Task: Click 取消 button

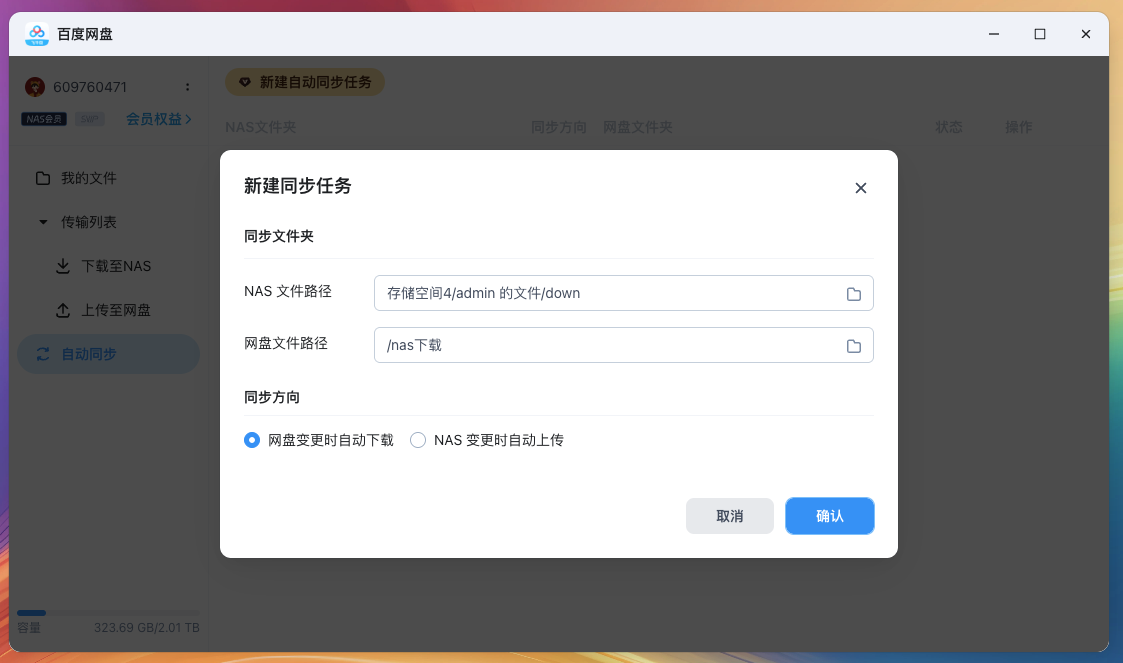Action: point(730,516)
